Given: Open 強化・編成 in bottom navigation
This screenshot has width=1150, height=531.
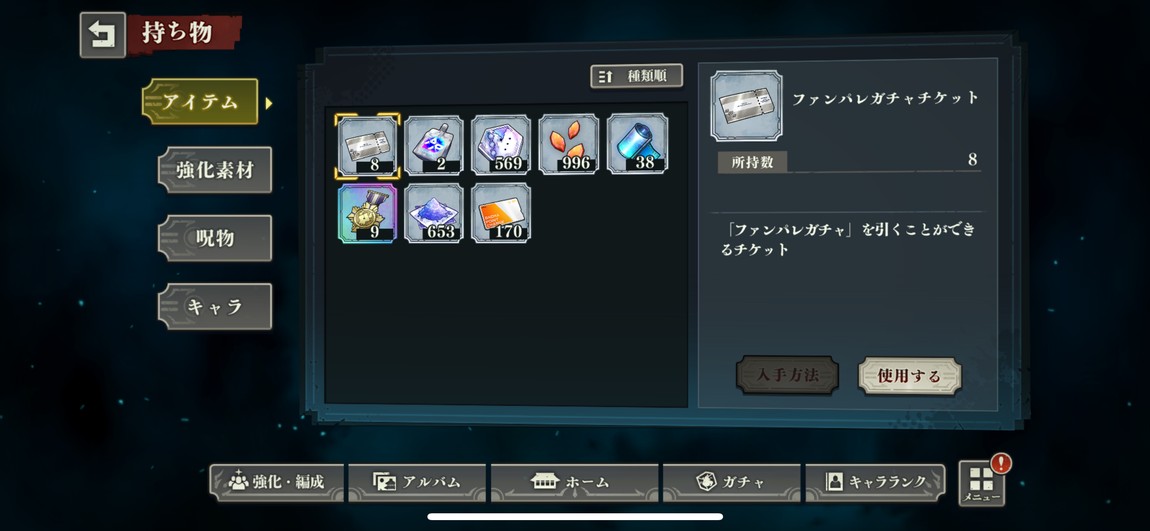Looking at the screenshot, I should 276,483.
